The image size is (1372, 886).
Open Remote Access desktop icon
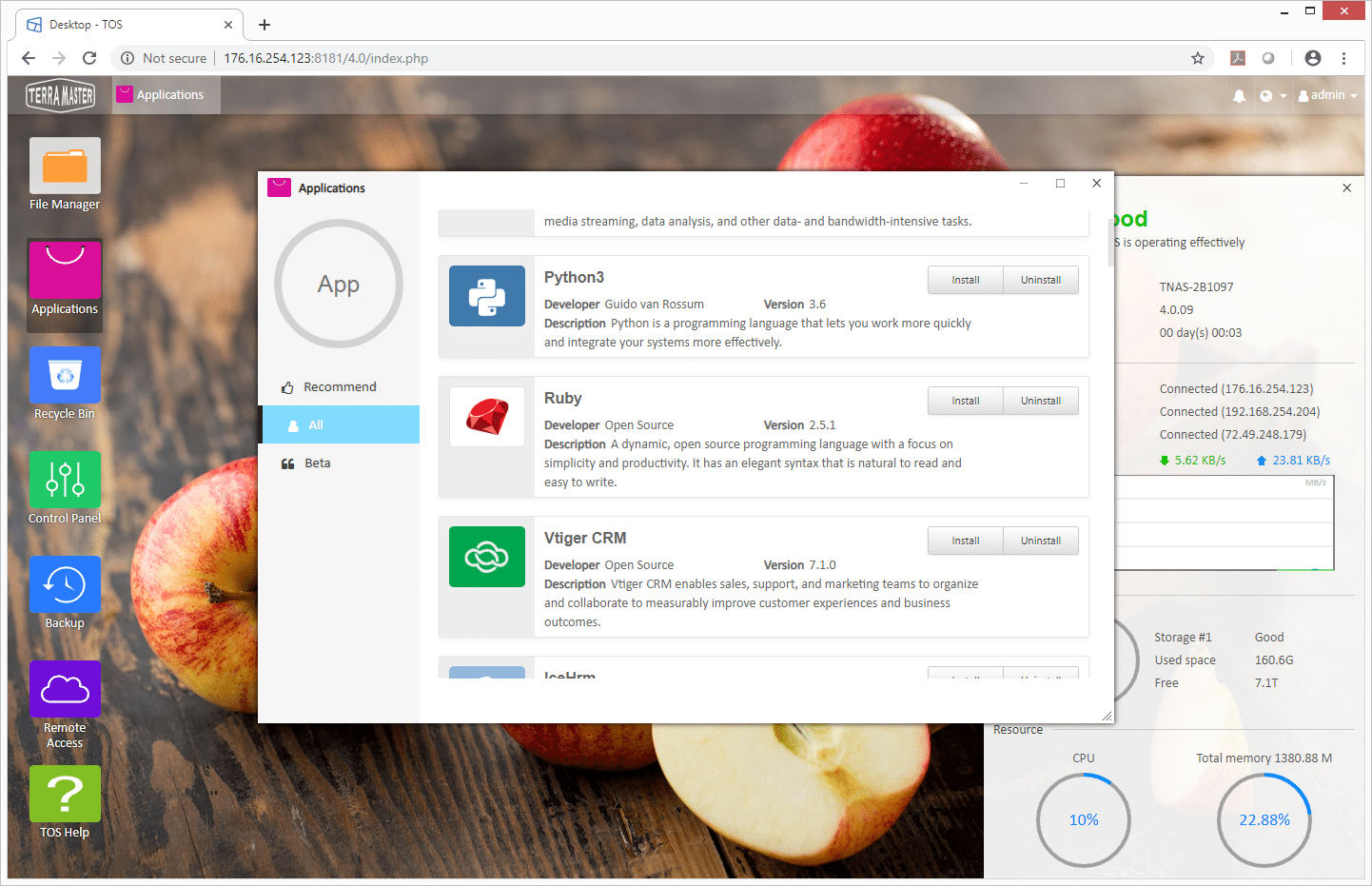(65, 706)
